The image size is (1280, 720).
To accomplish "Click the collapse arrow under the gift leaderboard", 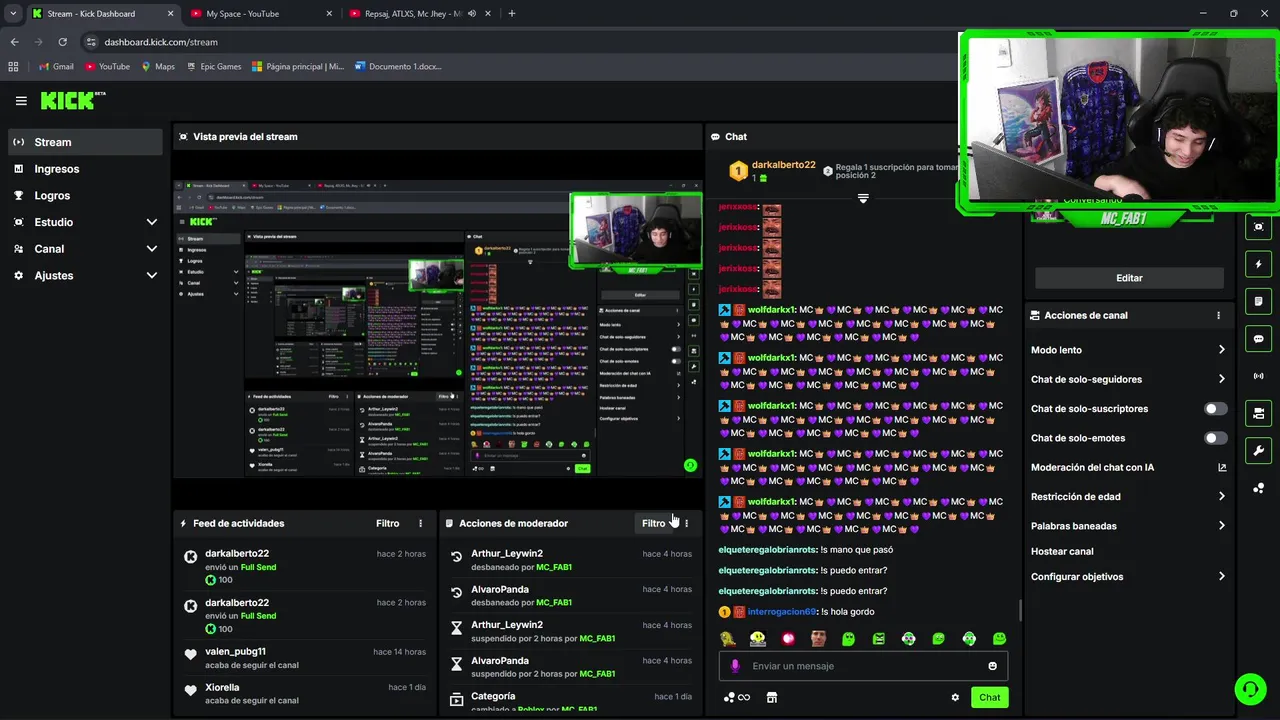I will click(863, 198).
